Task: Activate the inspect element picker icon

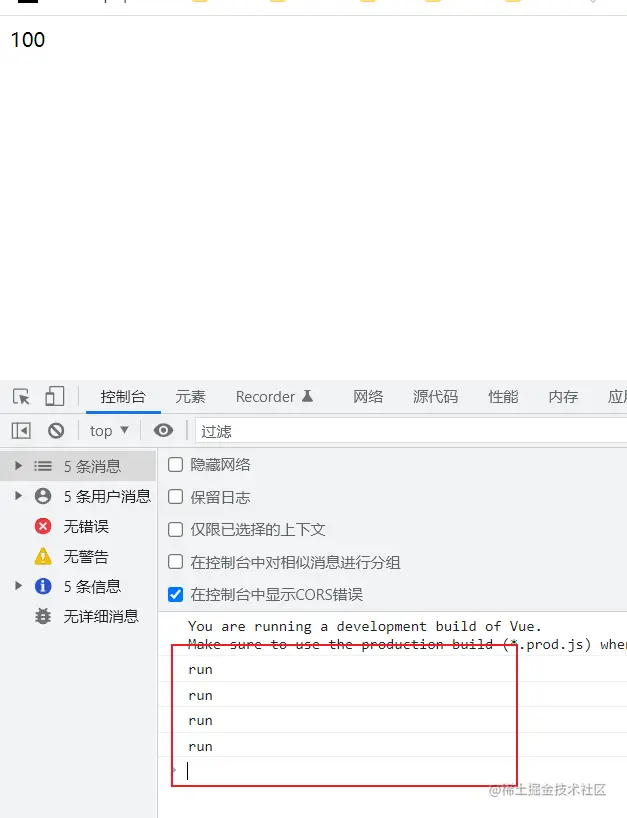Action: [21, 397]
